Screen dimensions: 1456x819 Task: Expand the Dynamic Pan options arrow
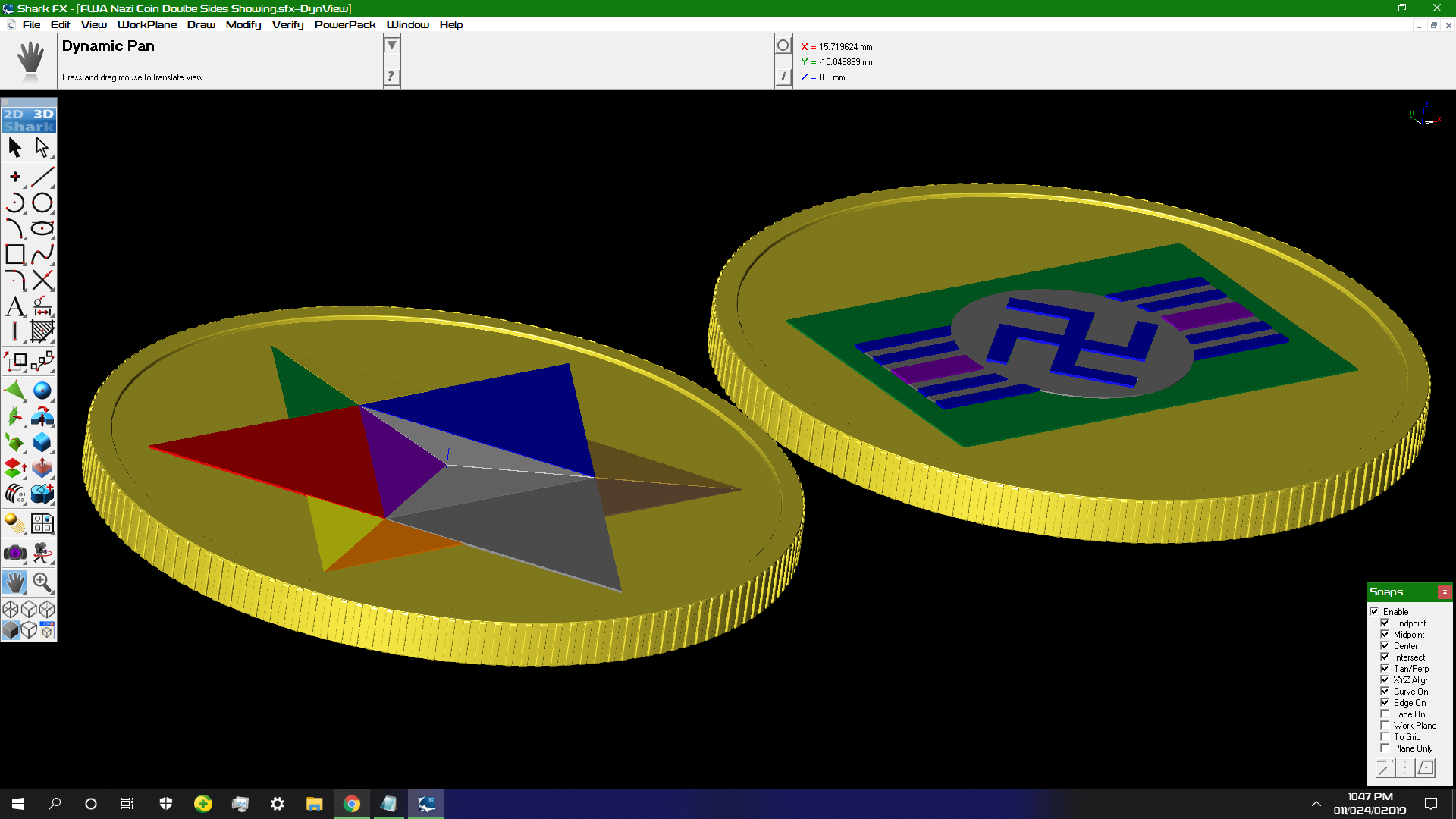(x=391, y=45)
